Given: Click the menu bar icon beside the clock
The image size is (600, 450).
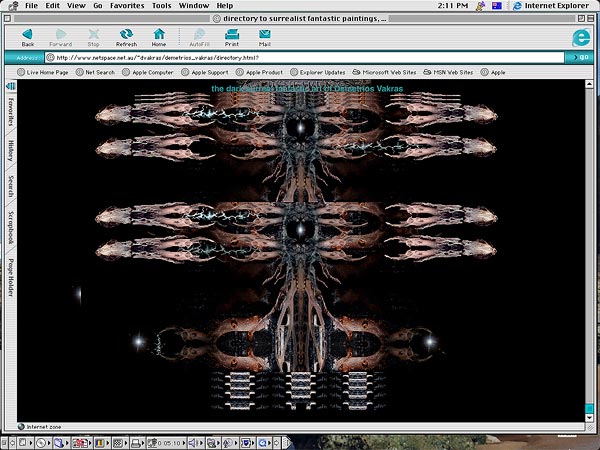Looking at the screenshot, I should click(481, 6).
